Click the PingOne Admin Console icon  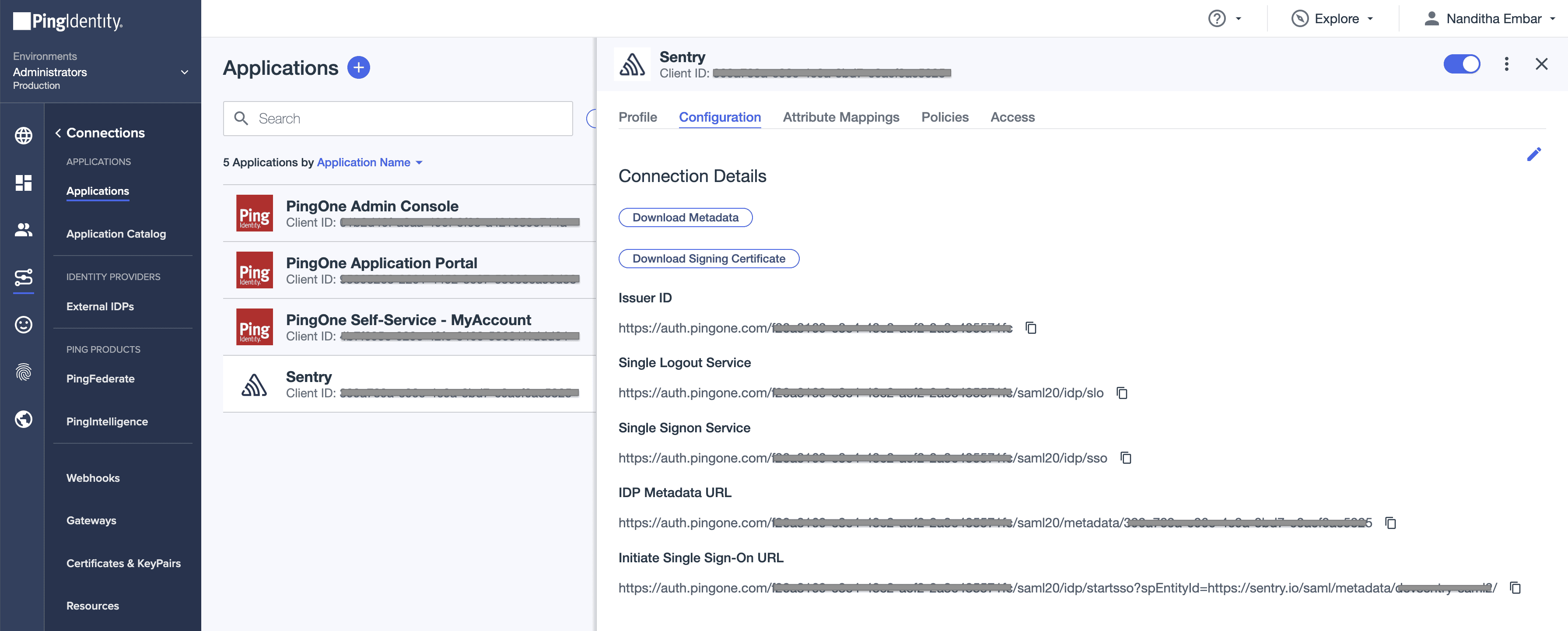254,213
